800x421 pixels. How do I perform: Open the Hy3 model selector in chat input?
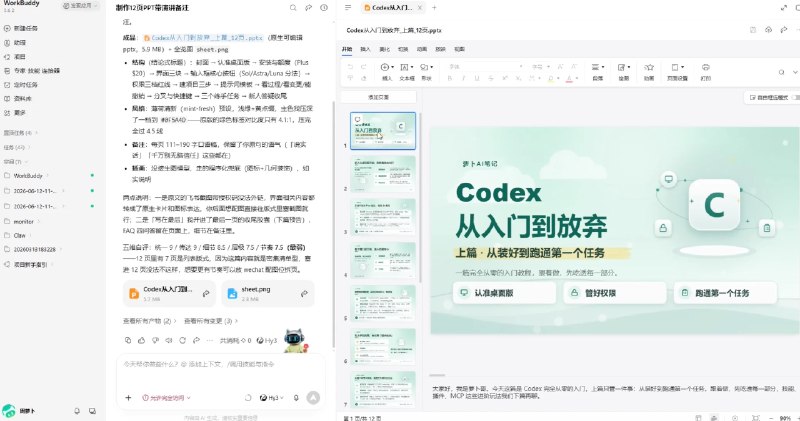(x=271, y=398)
